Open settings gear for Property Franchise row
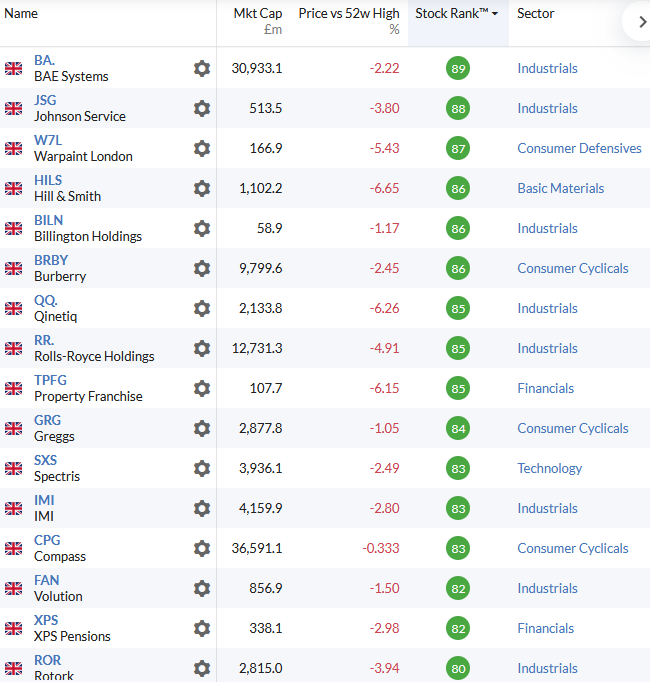 (x=202, y=389)
